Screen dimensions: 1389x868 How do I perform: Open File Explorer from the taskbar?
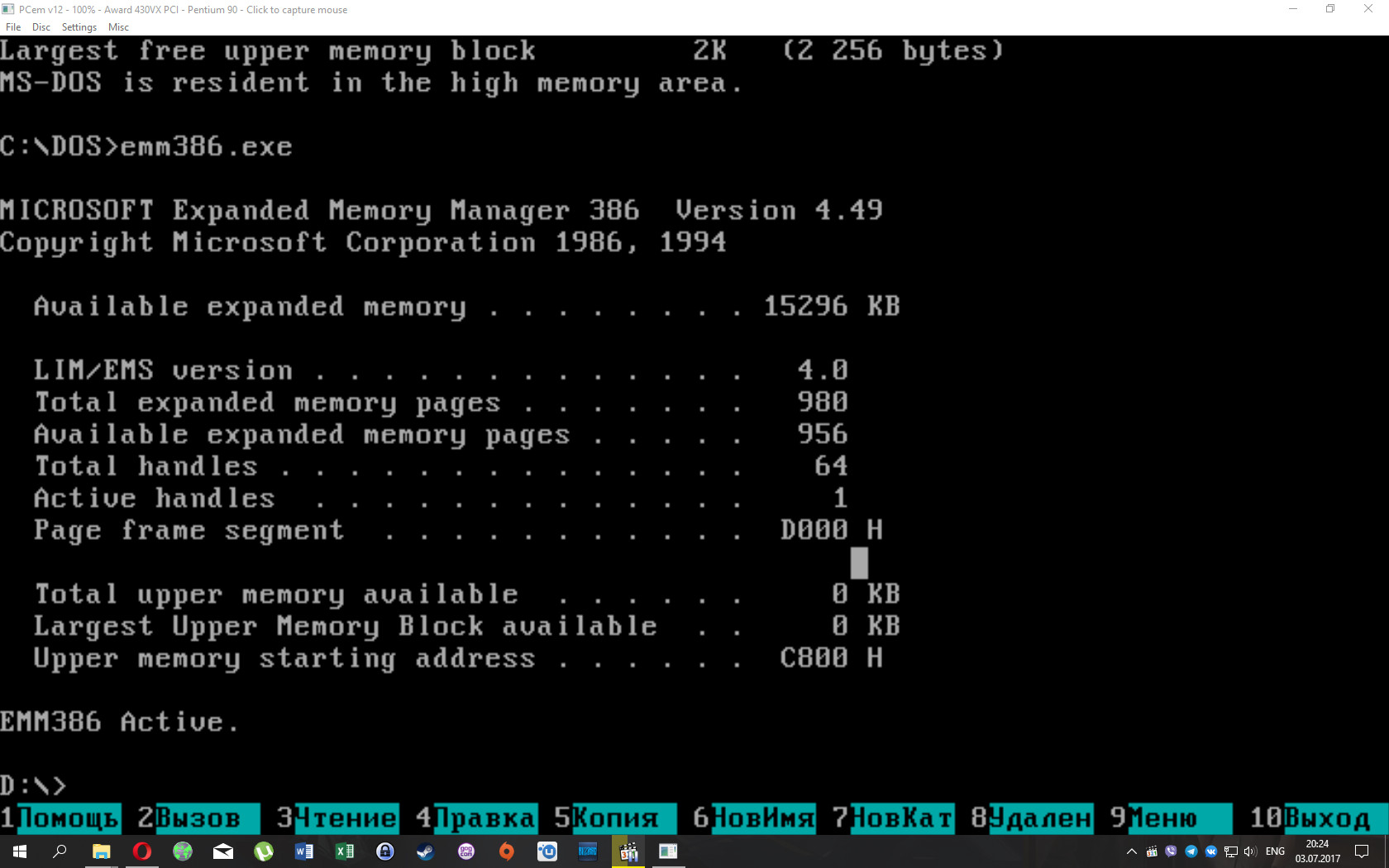pyautogui.click(x=101, y=851)
